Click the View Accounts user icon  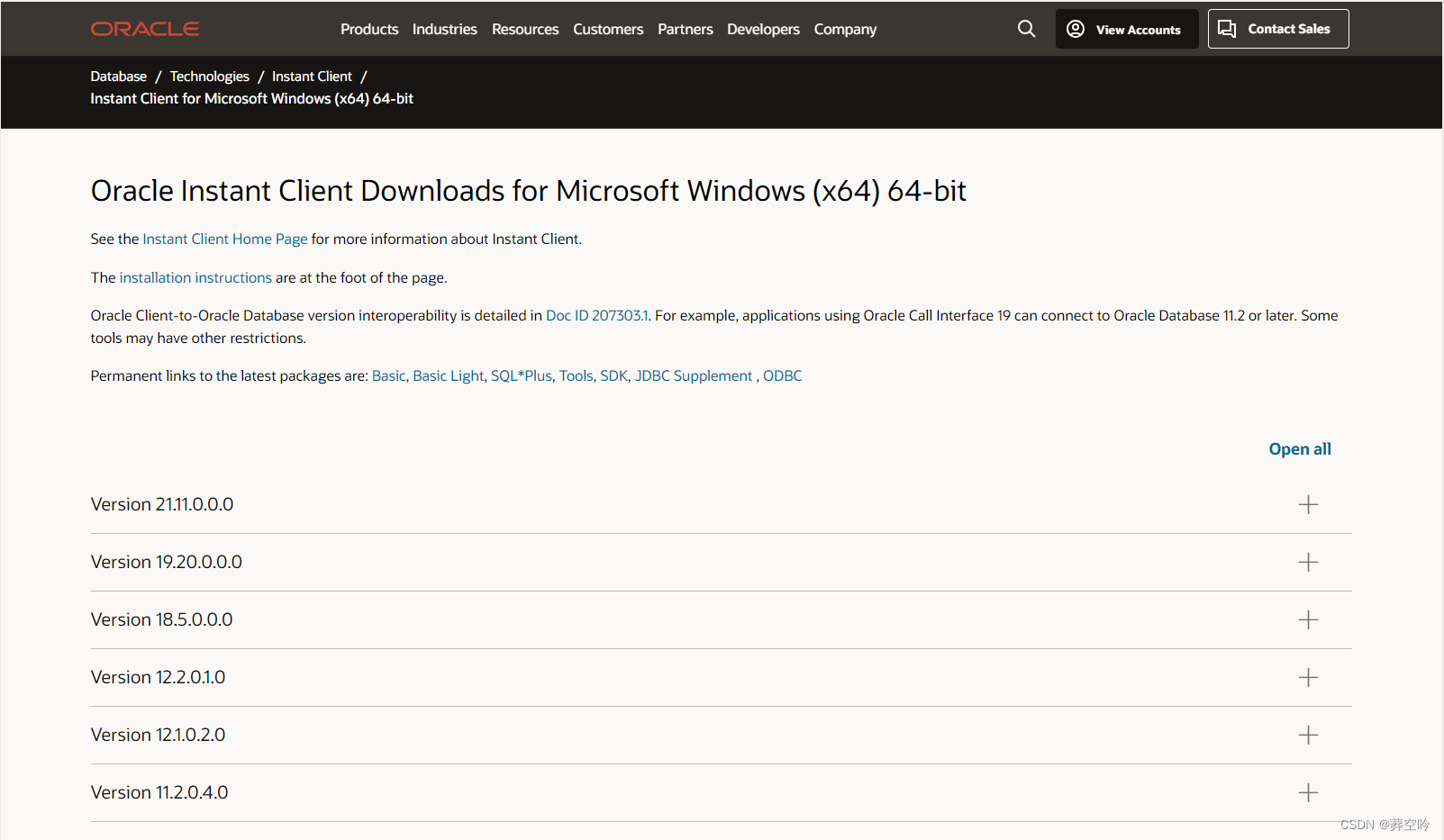[1076, 29]
